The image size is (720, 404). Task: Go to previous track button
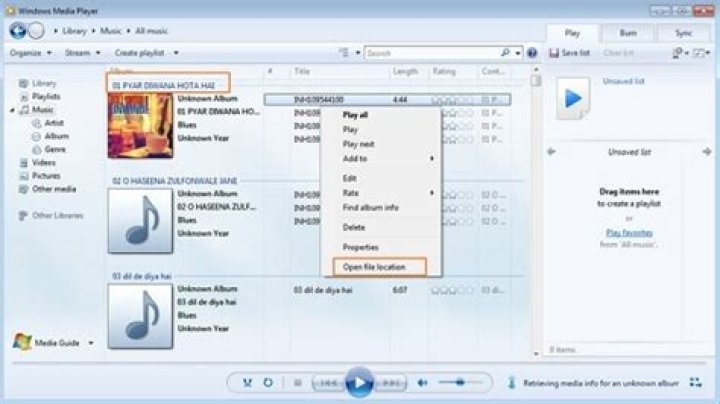coord(328,383)
